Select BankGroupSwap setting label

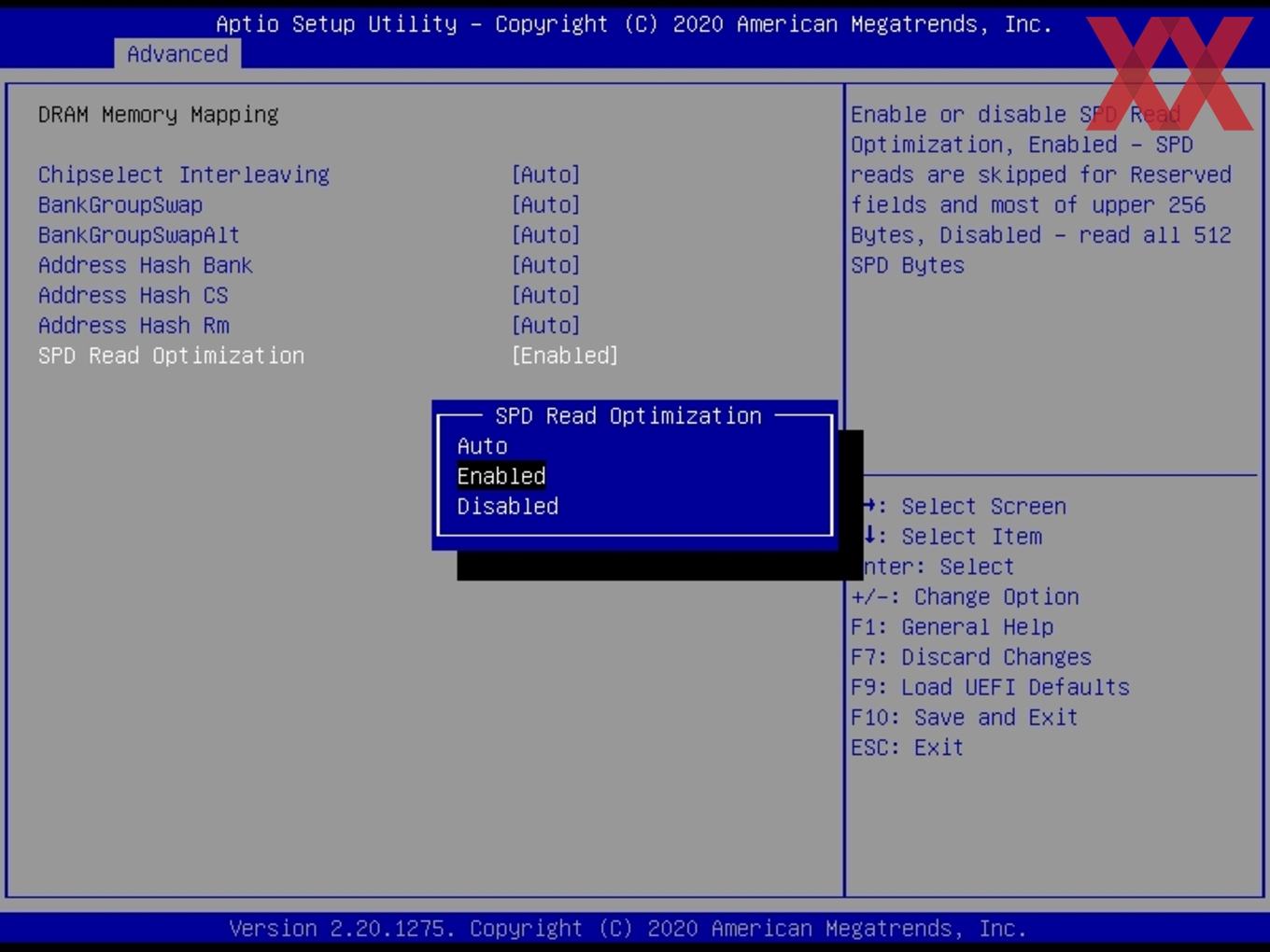click(x=120, y=204)
